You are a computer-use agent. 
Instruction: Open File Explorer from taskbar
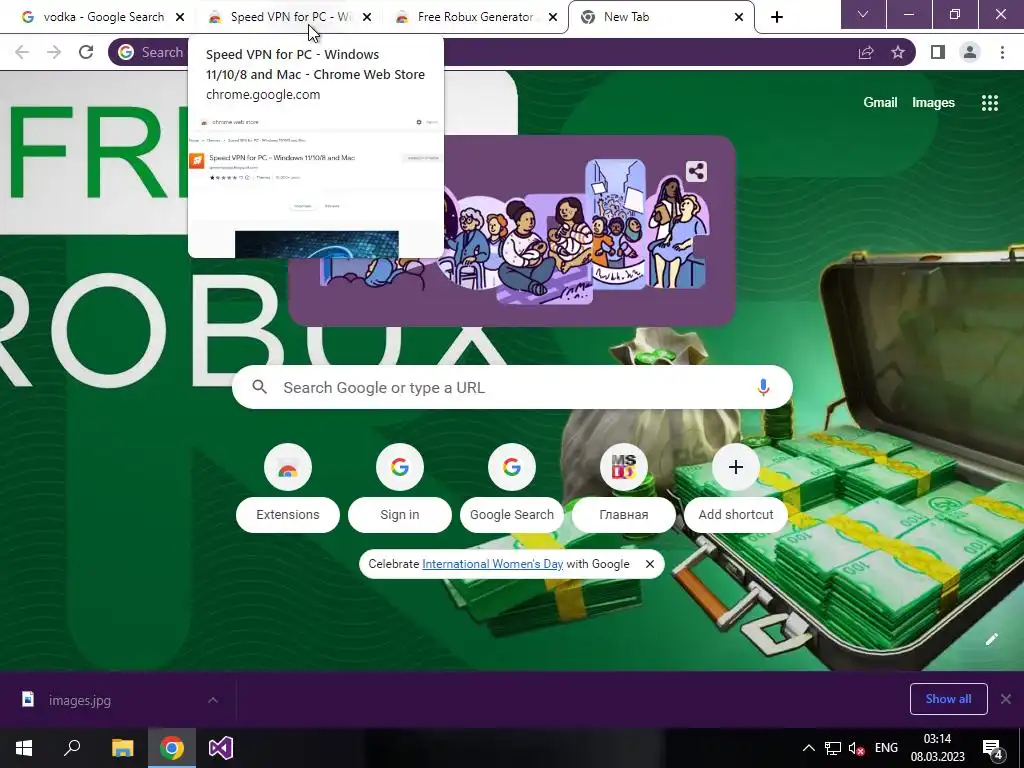tap(122, 748)
